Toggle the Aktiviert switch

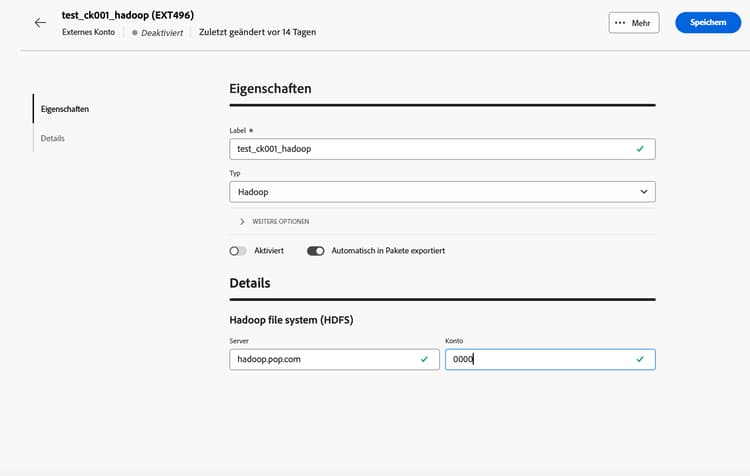coord(238,251)
